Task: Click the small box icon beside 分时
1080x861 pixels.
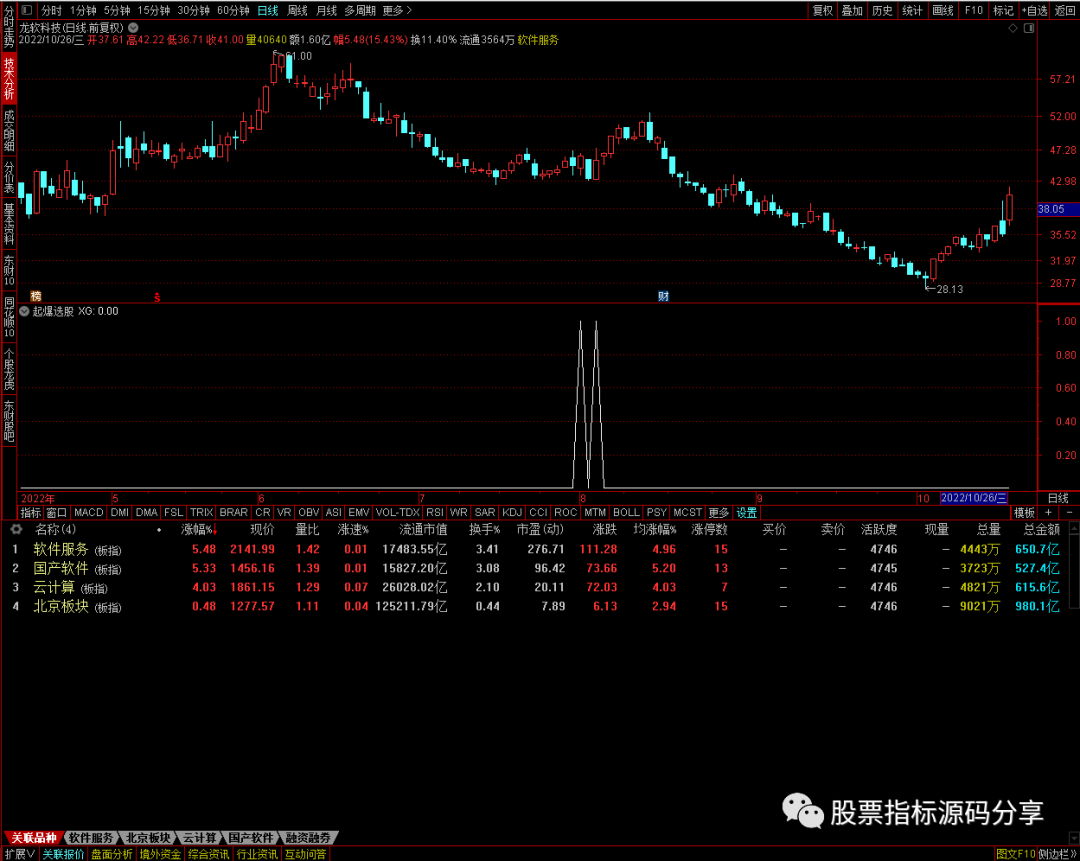Action: (28, 10)
